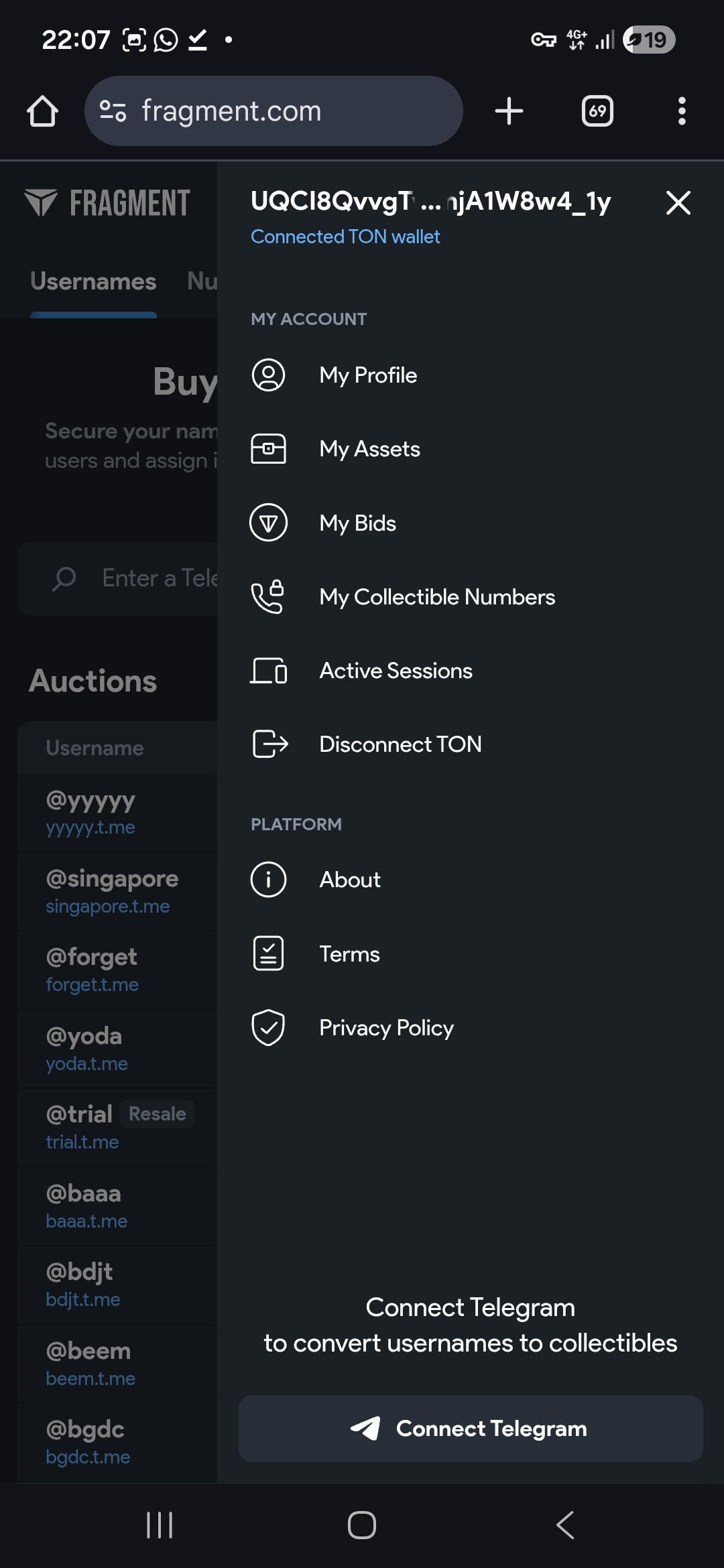Close the account side menu
This screenshot has width=724, height=1568.
pyautogui.click(x=678, y=202)
